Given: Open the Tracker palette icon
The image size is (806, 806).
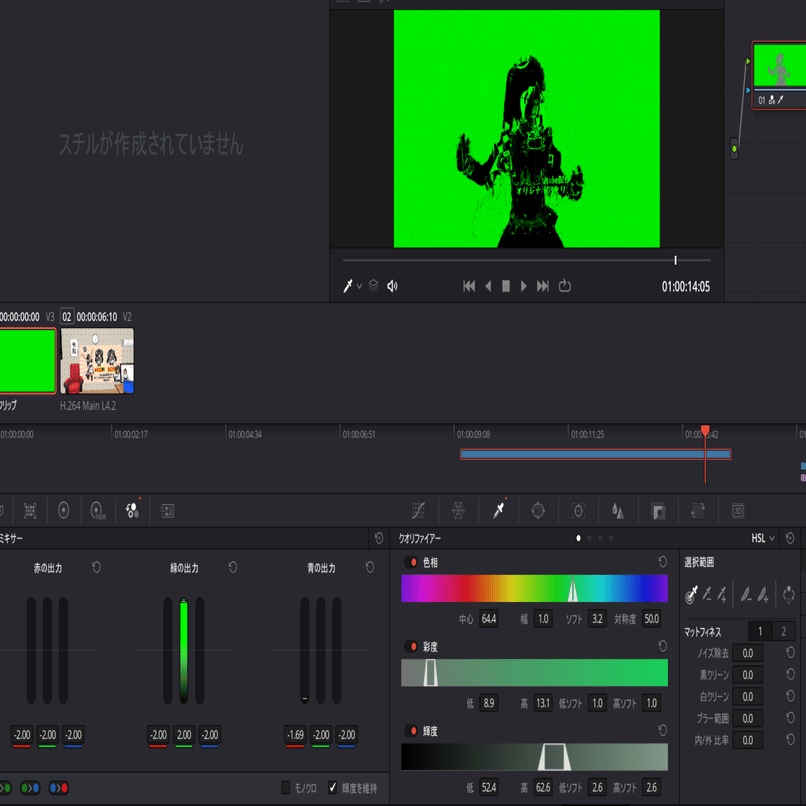Looking at the screenshot, I should tap(578, 511).
